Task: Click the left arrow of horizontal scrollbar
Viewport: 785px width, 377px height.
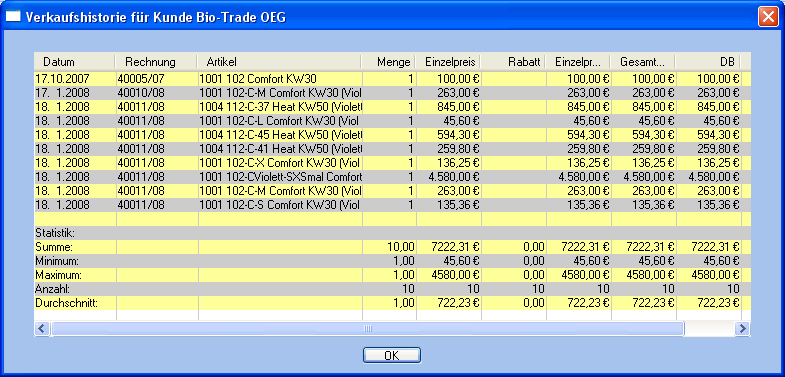Action: (42, 329)
